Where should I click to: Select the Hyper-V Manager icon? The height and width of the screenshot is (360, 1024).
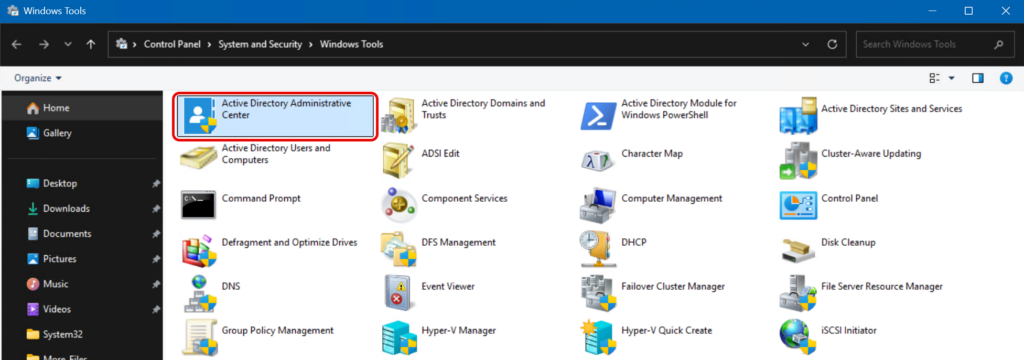coord(399,338)
